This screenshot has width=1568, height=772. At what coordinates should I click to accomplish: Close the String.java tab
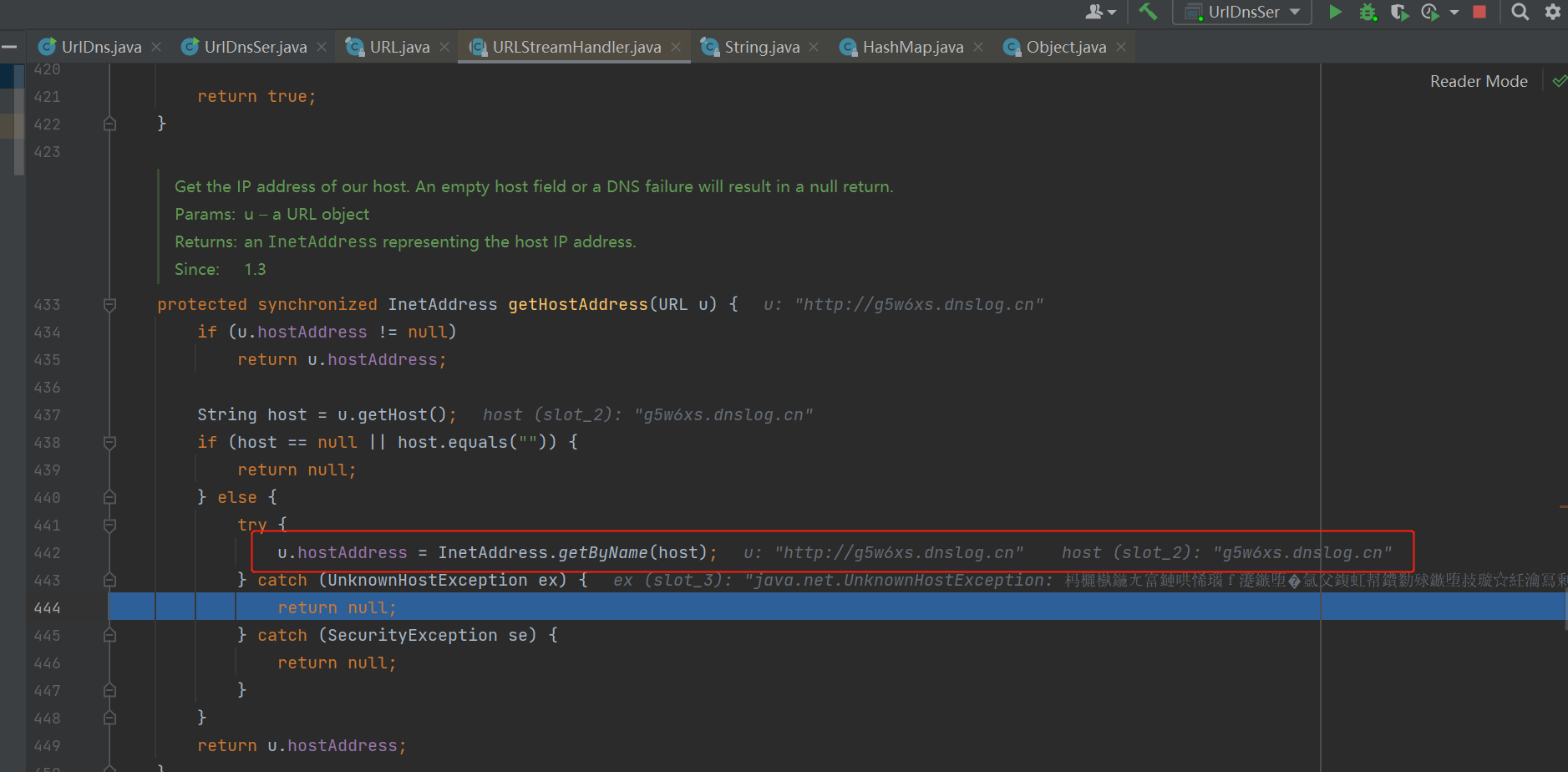(814, 48)
